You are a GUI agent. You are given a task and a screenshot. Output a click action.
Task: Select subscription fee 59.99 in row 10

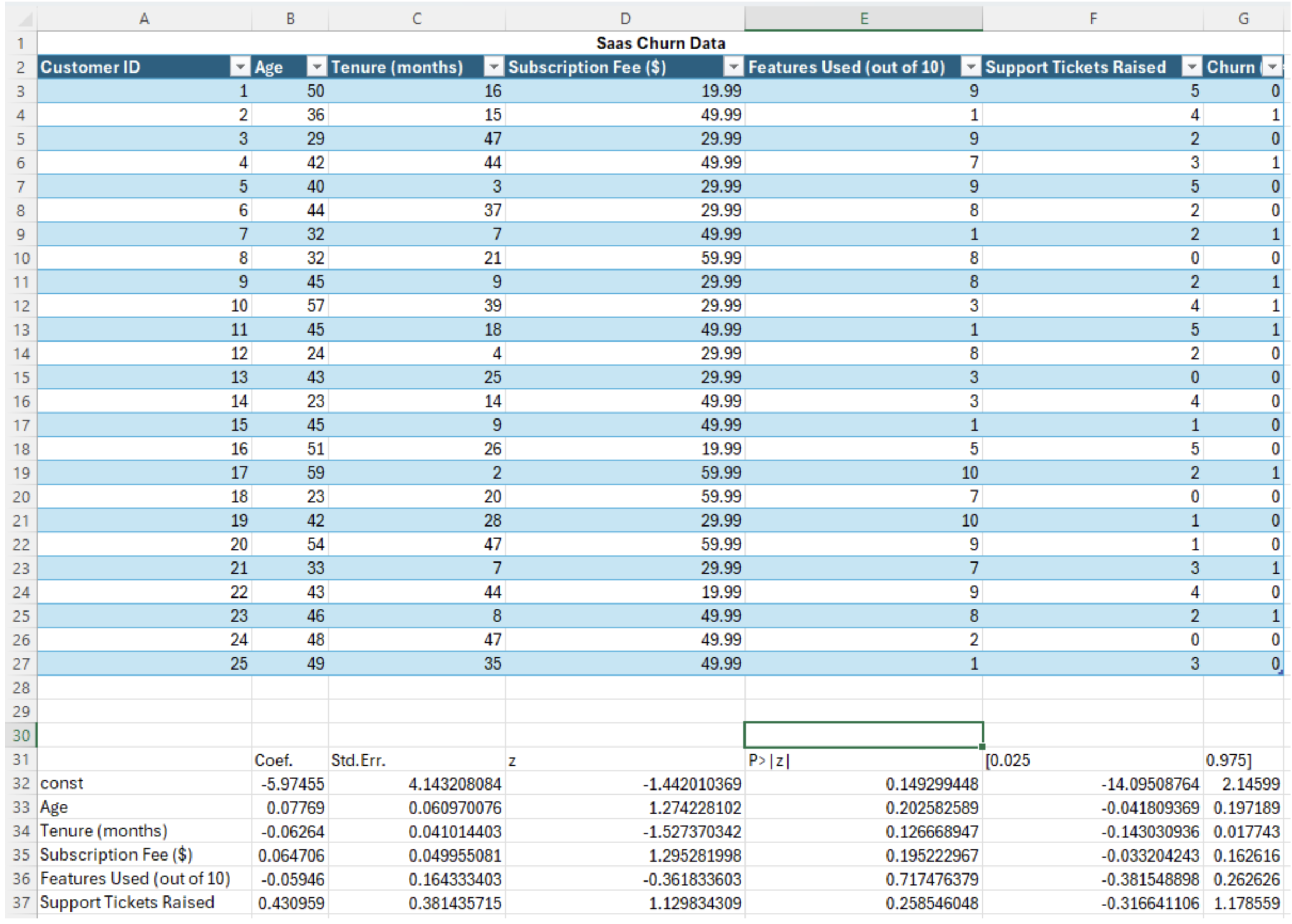(625, 258)
